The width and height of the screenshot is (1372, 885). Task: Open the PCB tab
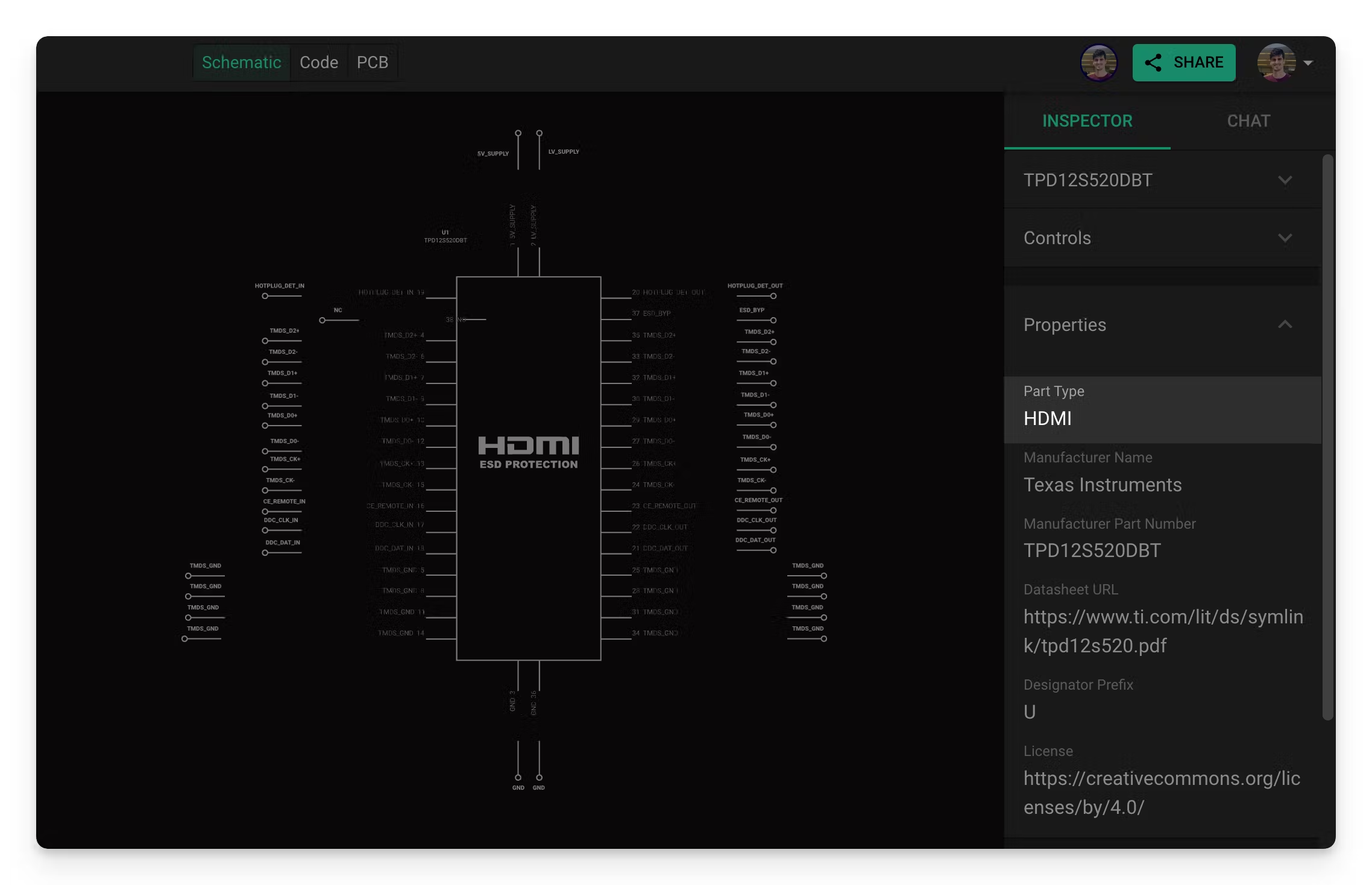point(373,62)
